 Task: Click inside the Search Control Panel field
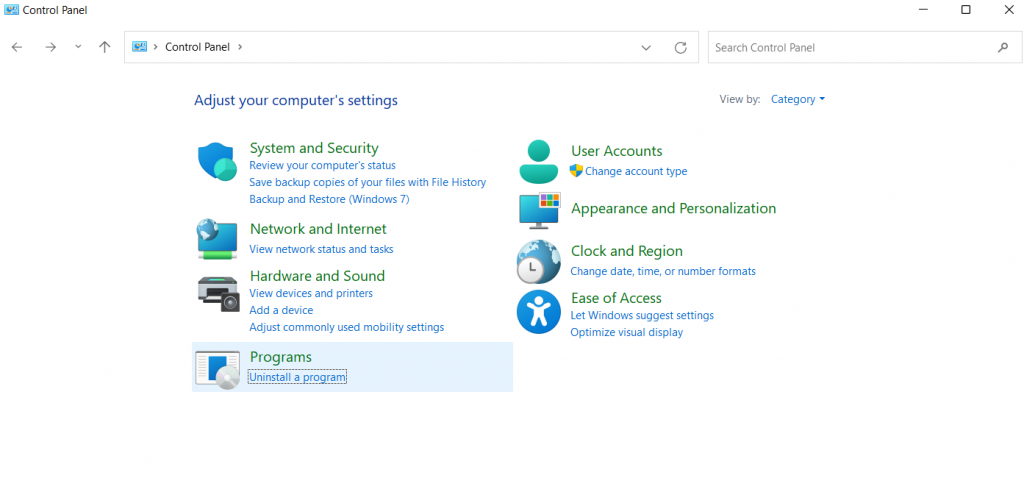point(850,47)
